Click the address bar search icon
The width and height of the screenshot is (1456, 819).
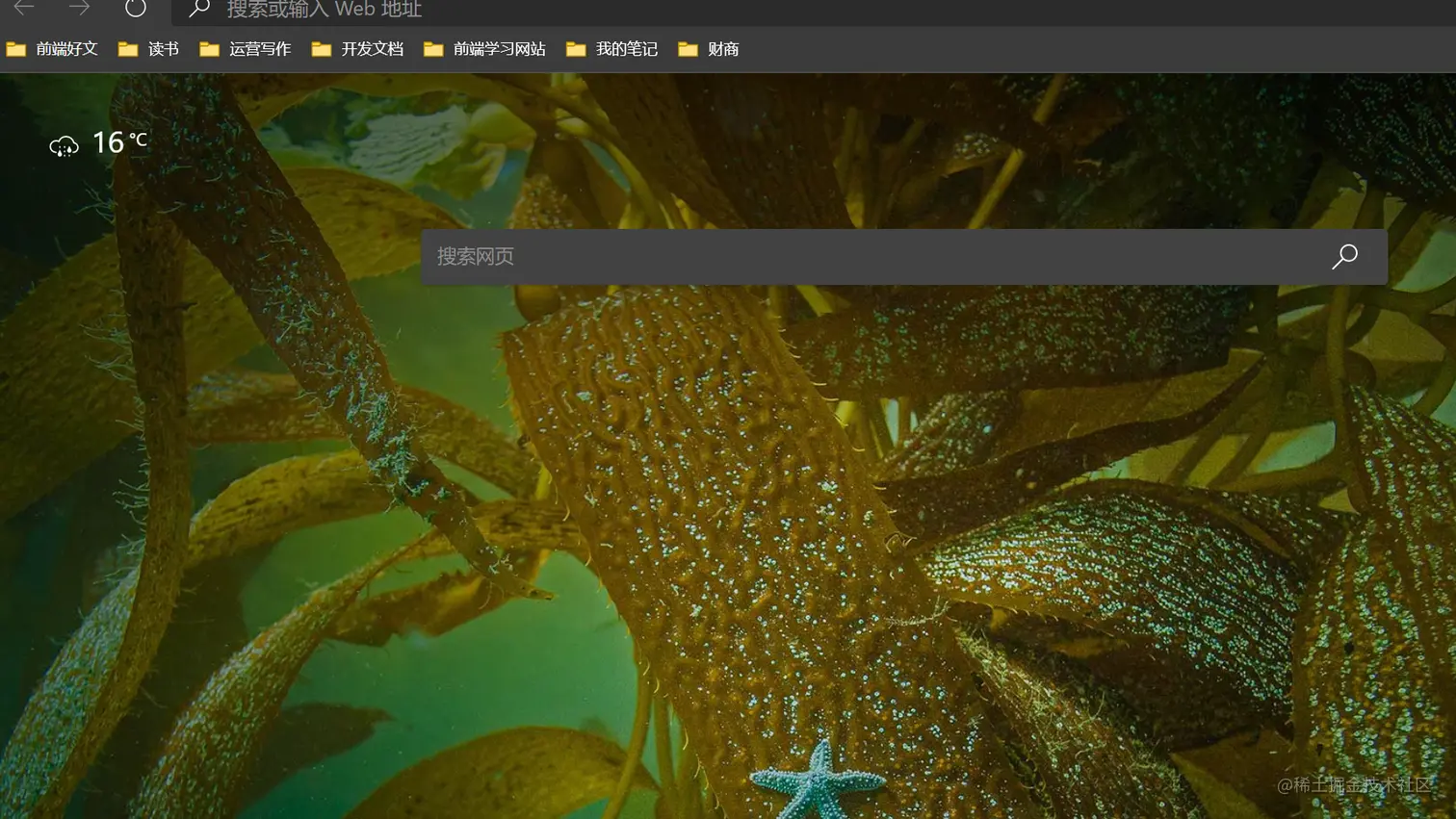click(199, 9)
